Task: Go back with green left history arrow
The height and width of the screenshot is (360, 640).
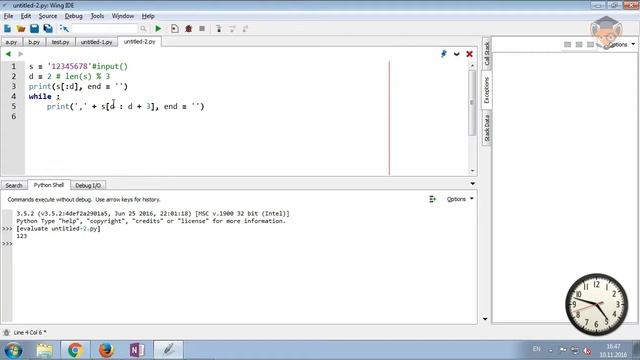Action: point(8,54)
